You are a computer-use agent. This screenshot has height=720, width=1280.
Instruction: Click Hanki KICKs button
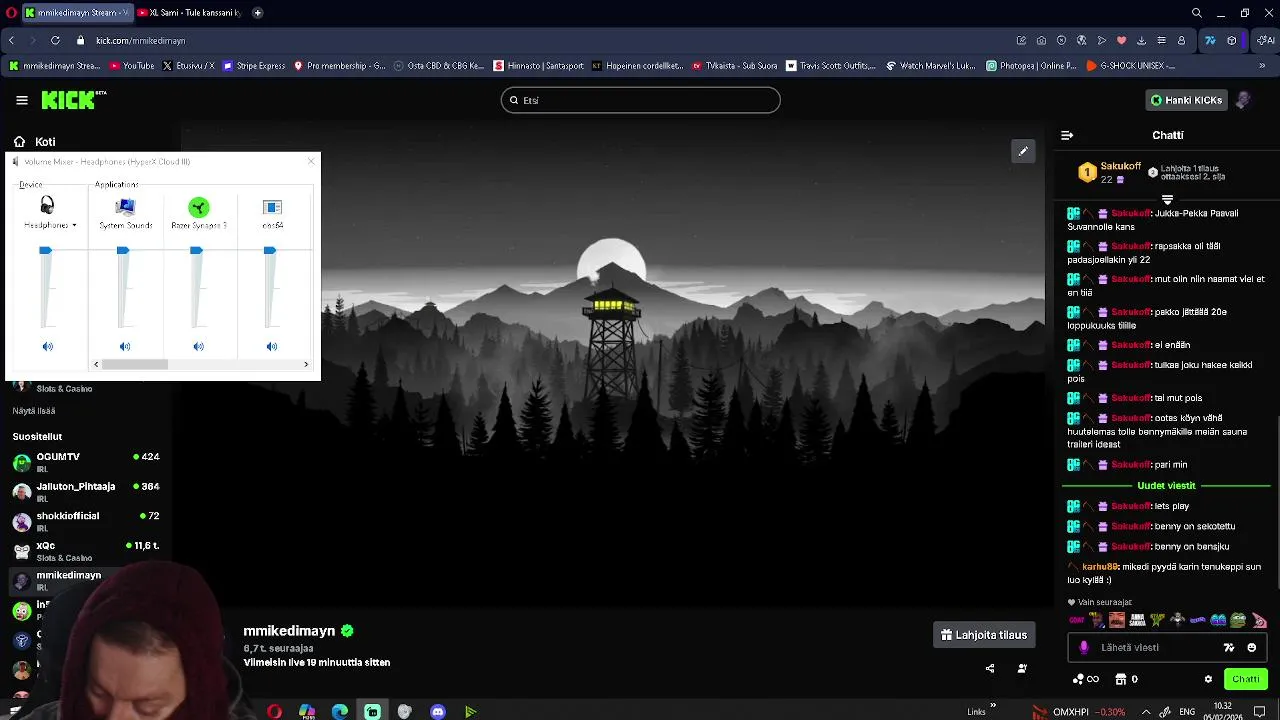coord(1186,100)
